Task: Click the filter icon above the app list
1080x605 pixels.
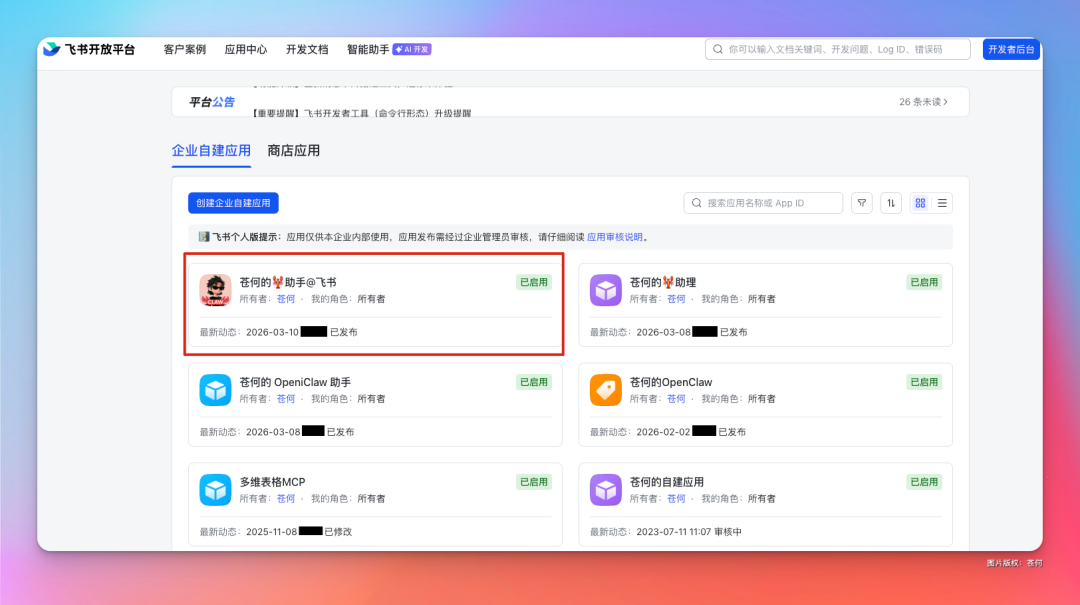Action: [861, 202]
